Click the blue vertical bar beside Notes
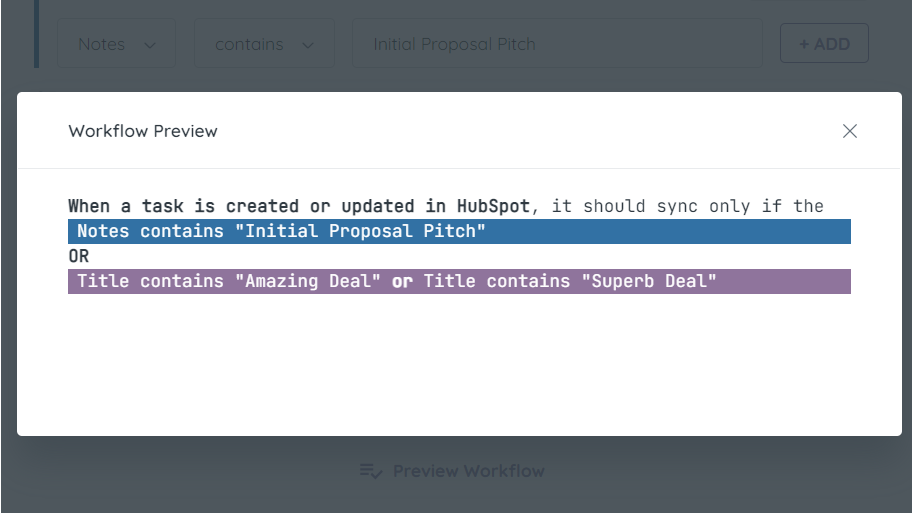The image size is (912, 513). pyautogui.click(x=36, y=34)
